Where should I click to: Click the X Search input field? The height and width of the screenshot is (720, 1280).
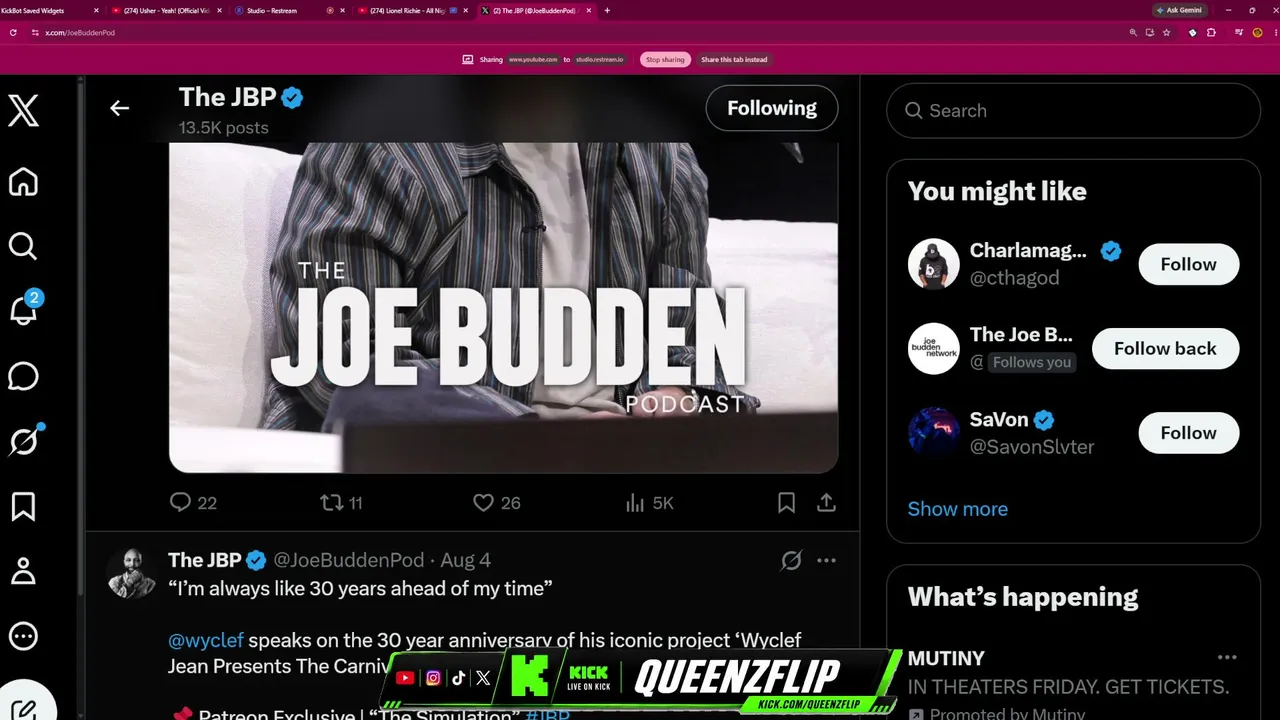click(1073, 110)
